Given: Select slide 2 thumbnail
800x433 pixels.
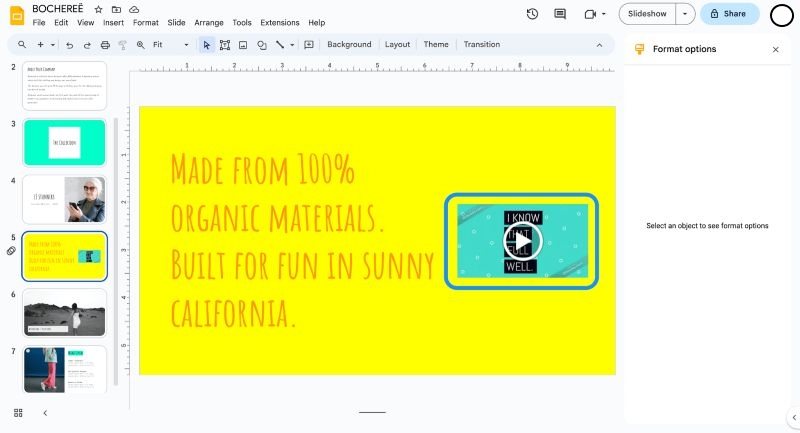Looking at the screenshot, I should [64, 86].
